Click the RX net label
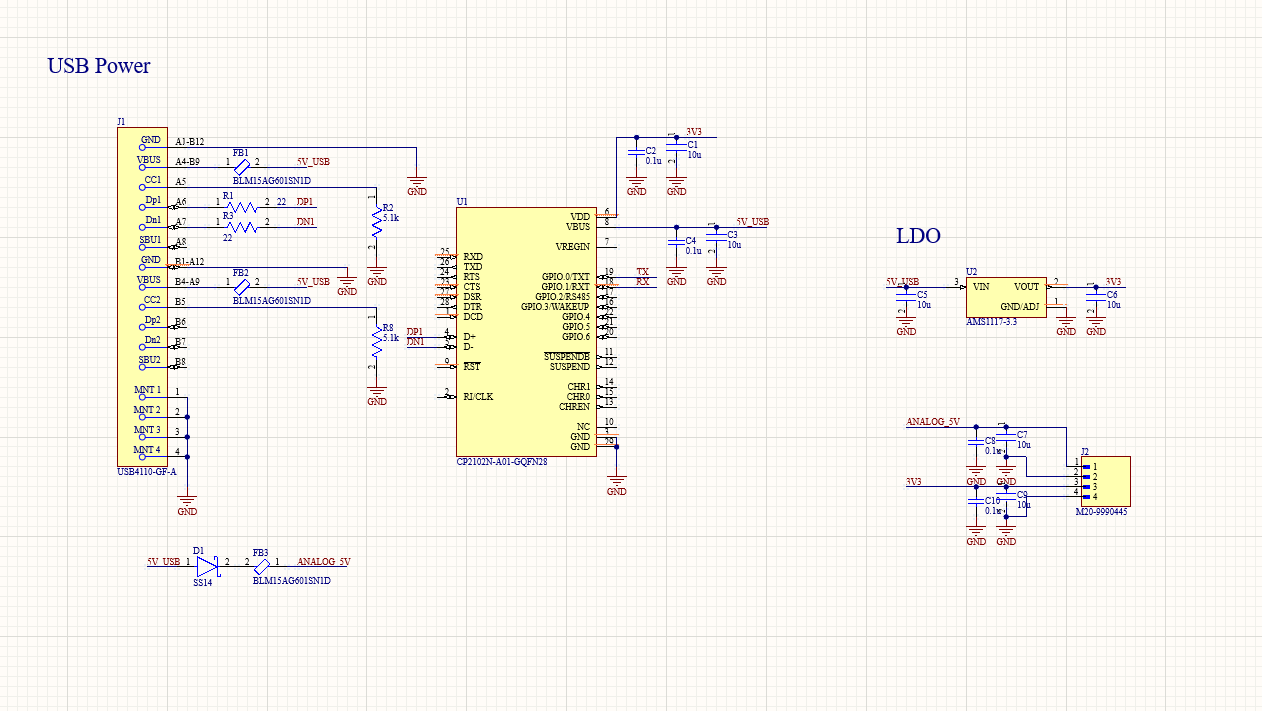1262x711 pixels. 642,282
